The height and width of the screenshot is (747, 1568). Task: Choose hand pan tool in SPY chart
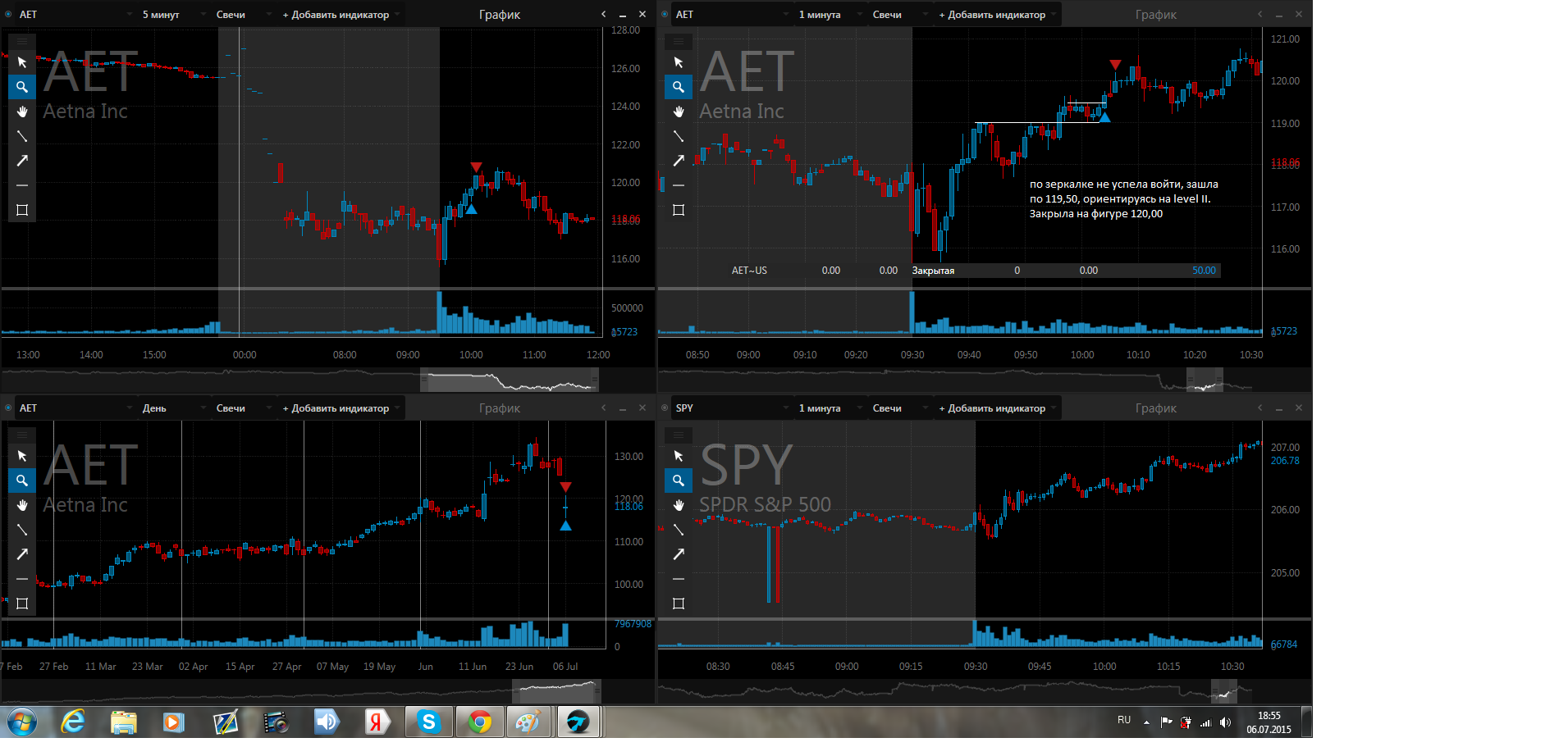[679, 505]
